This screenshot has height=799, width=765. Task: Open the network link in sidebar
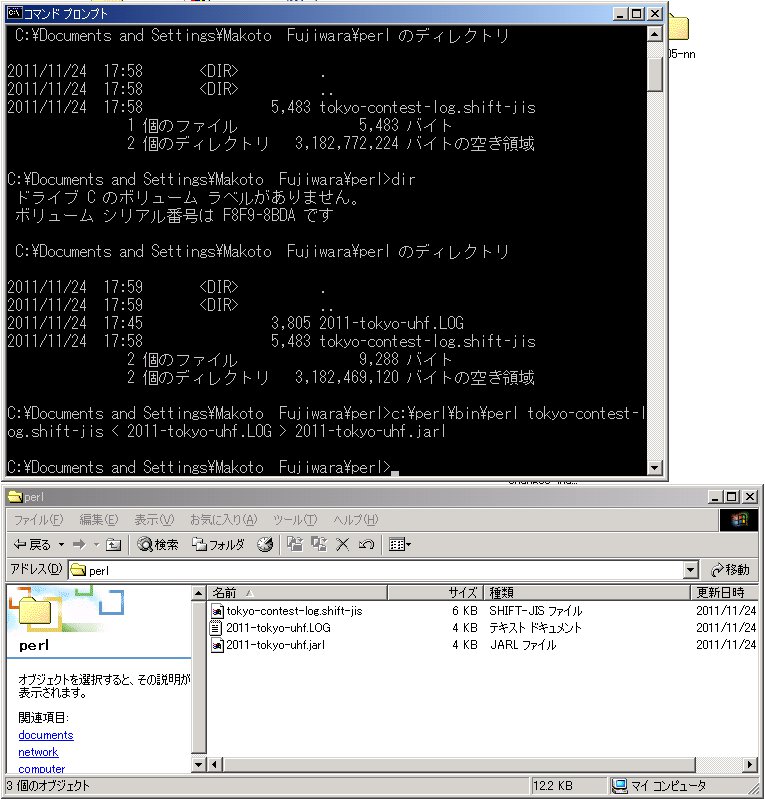tap(38, 752)
